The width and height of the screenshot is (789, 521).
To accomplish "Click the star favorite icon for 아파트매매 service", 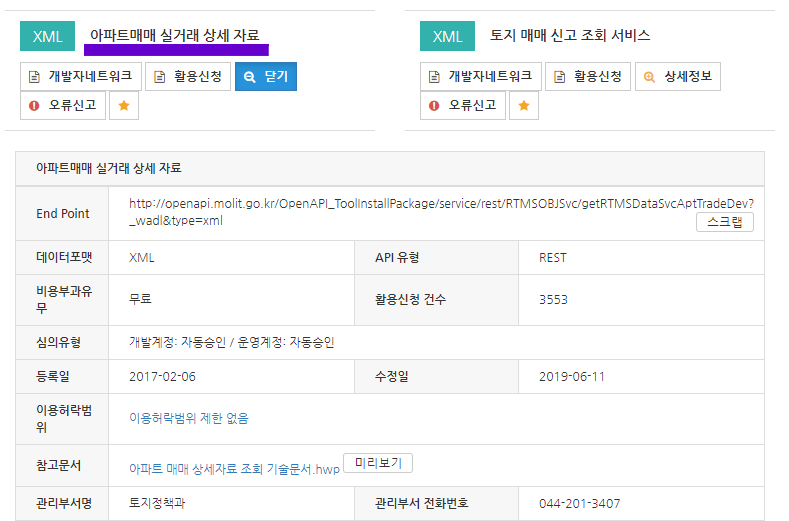I will (124, 105).
